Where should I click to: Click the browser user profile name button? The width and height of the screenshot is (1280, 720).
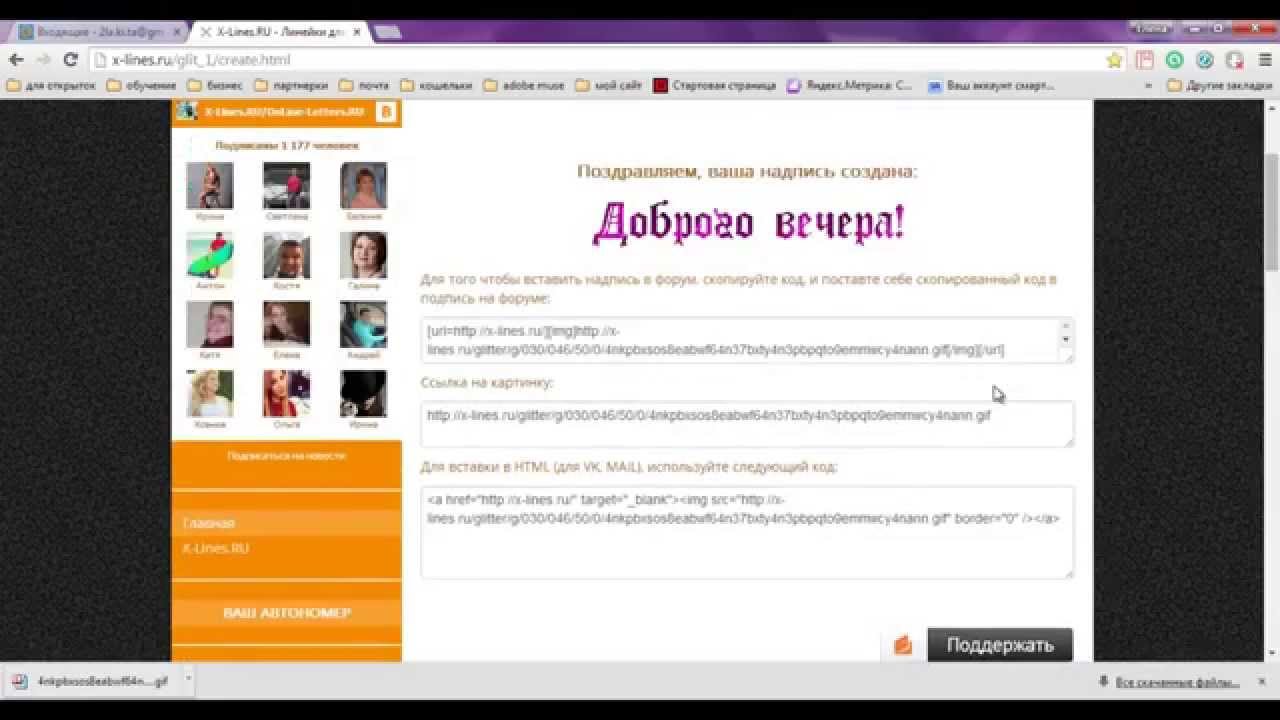coord(1151,29)
